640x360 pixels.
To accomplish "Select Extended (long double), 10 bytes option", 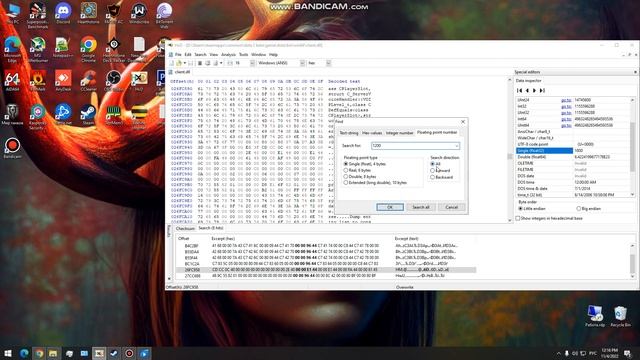I will pyautogui.click(x=375, y=183).
